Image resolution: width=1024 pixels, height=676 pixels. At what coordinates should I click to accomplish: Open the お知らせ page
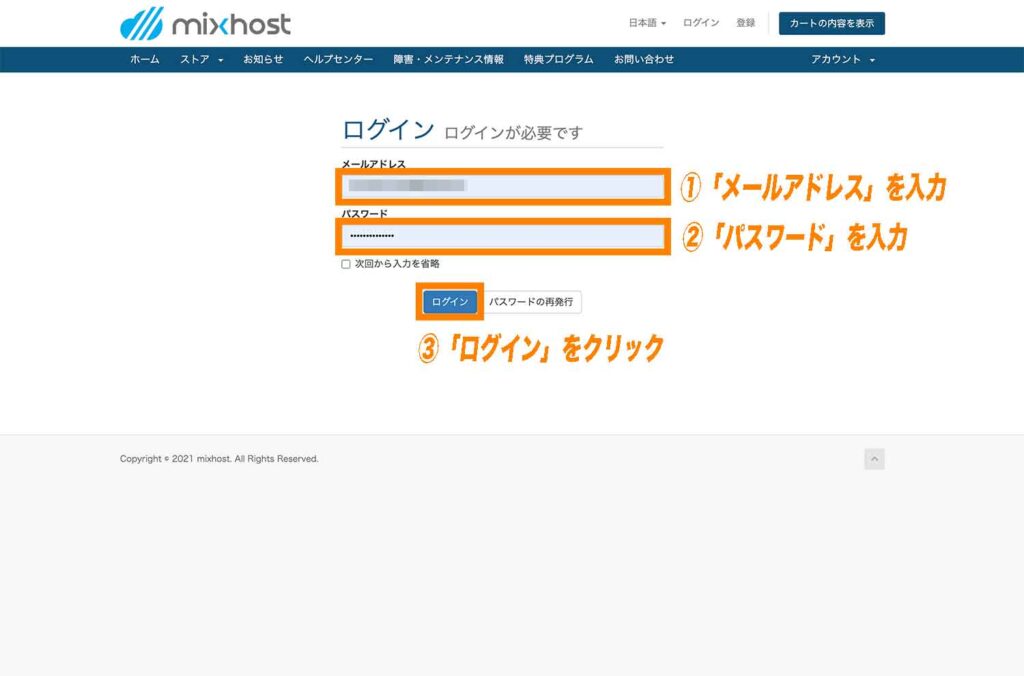pyautogui.click(x=263, y=59)
